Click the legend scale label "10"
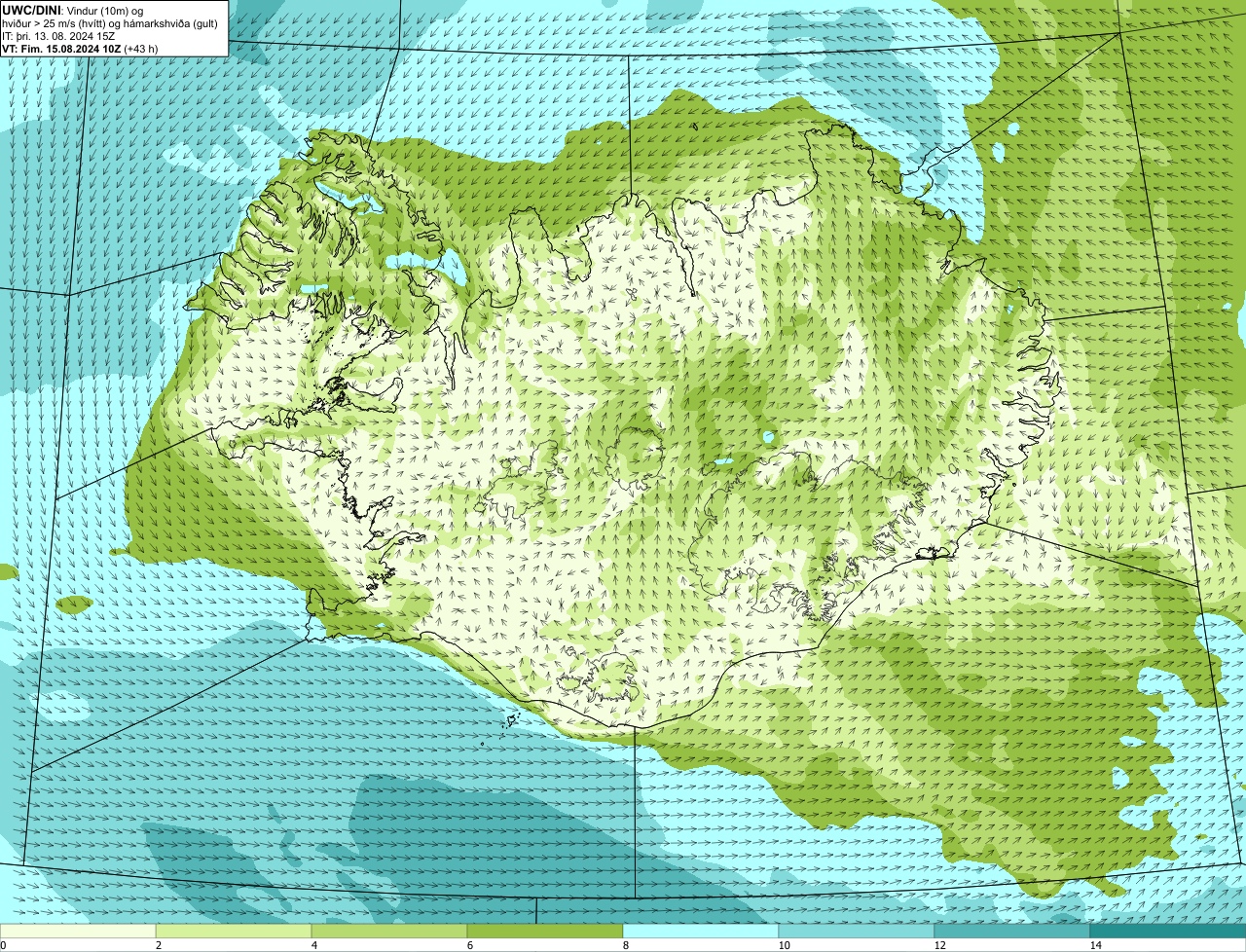The height and width of the screenshot is (952, 1246). (784, 945)
